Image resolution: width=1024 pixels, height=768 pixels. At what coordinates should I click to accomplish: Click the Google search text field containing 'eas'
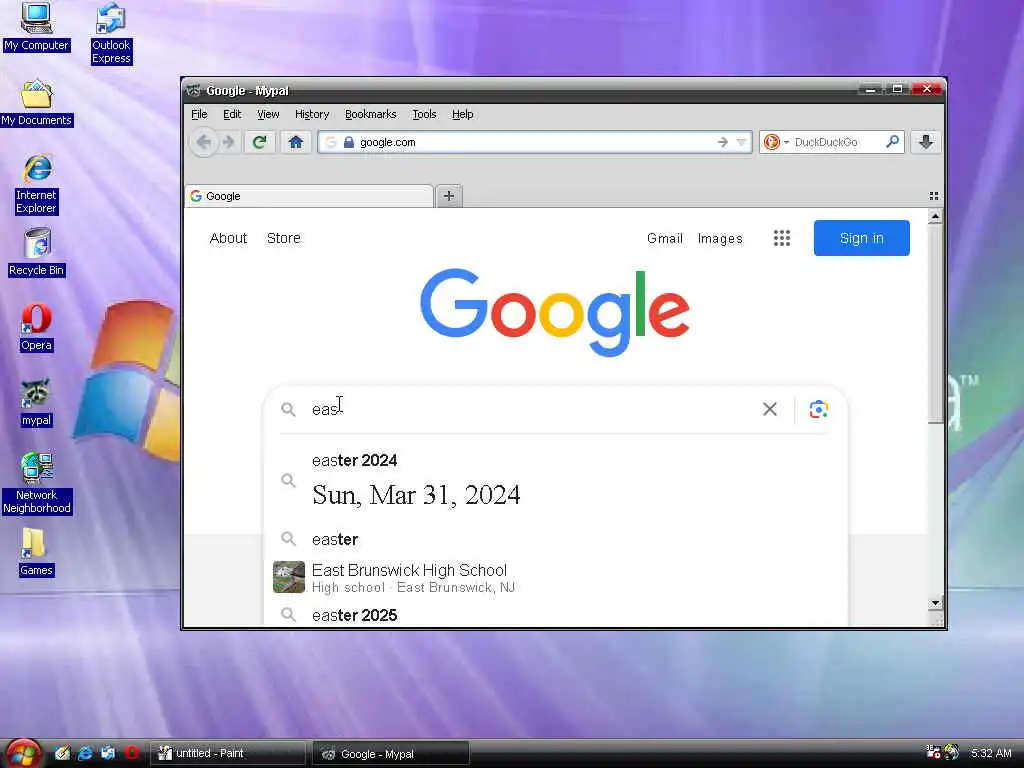pos(529,409)
